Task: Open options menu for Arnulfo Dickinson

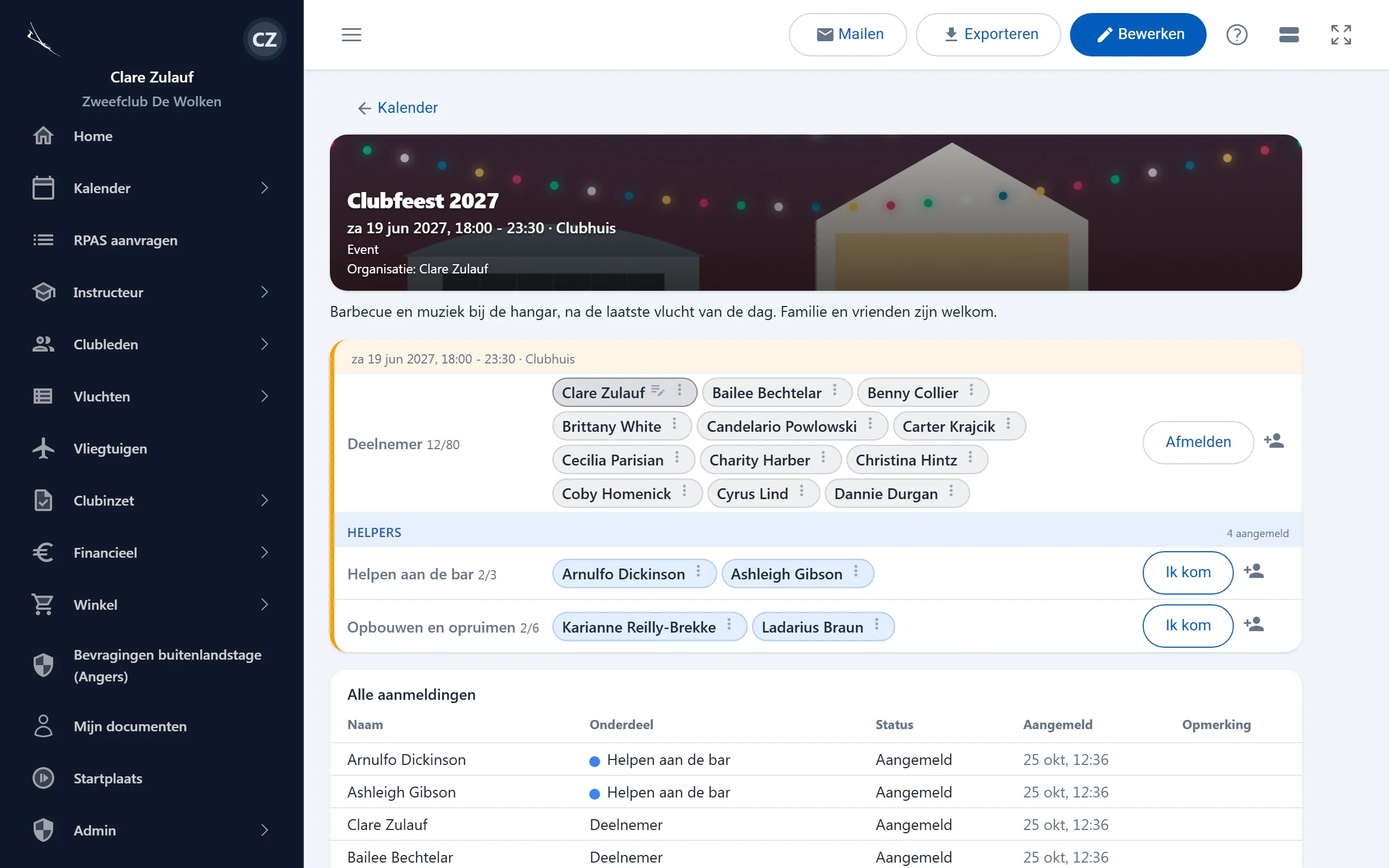Action: tap(698, 571)
